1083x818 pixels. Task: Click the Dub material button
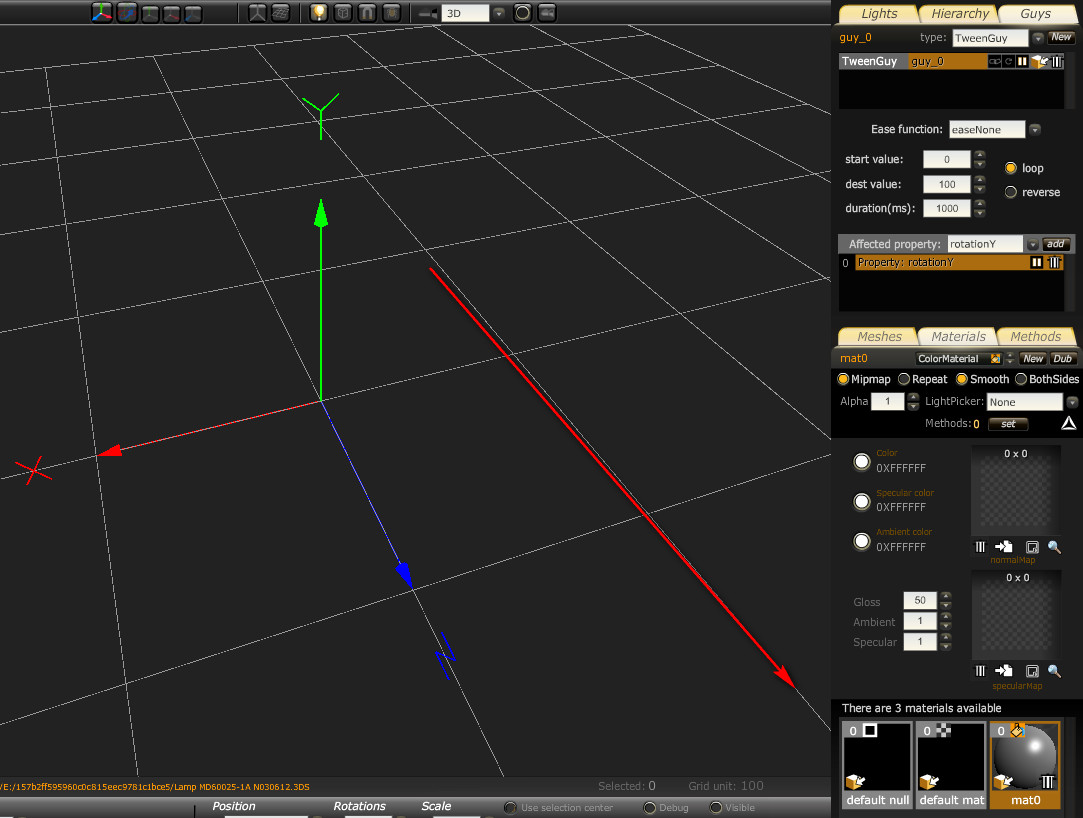click(1062, 358)
